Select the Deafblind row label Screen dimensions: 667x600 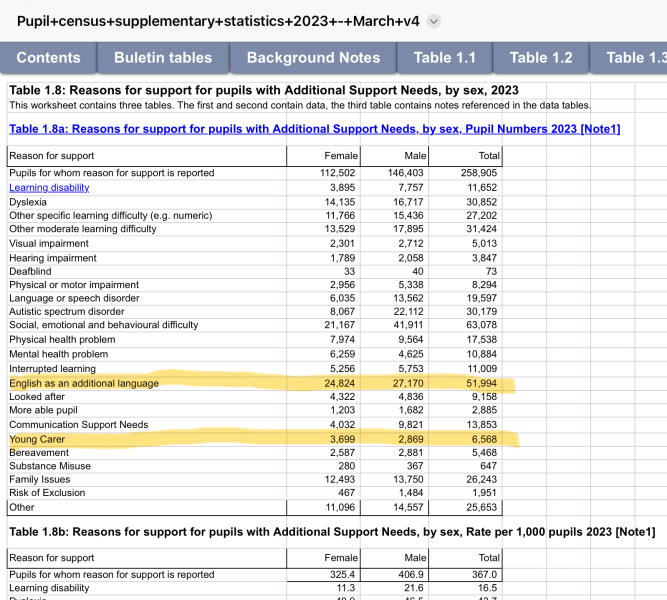(x=30, y=271)
